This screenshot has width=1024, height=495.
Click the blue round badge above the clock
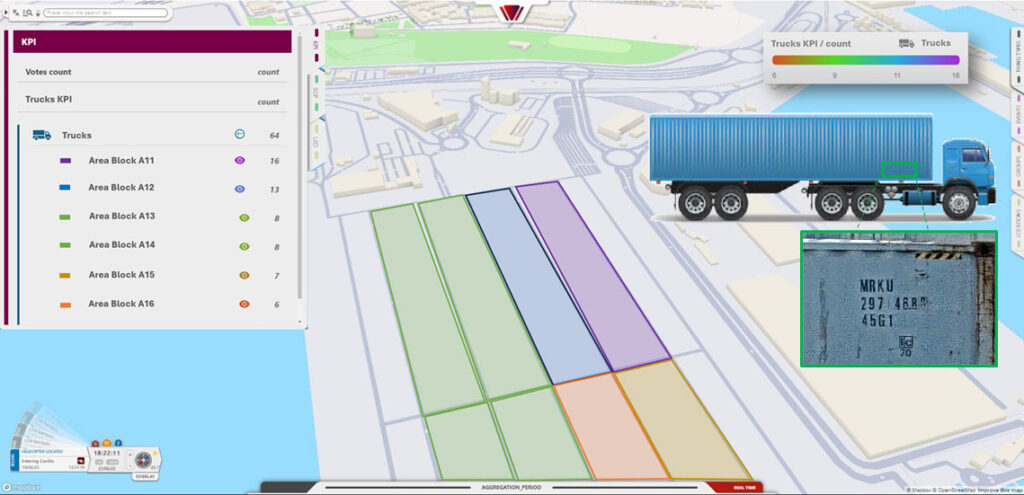[x=117, y=443]
